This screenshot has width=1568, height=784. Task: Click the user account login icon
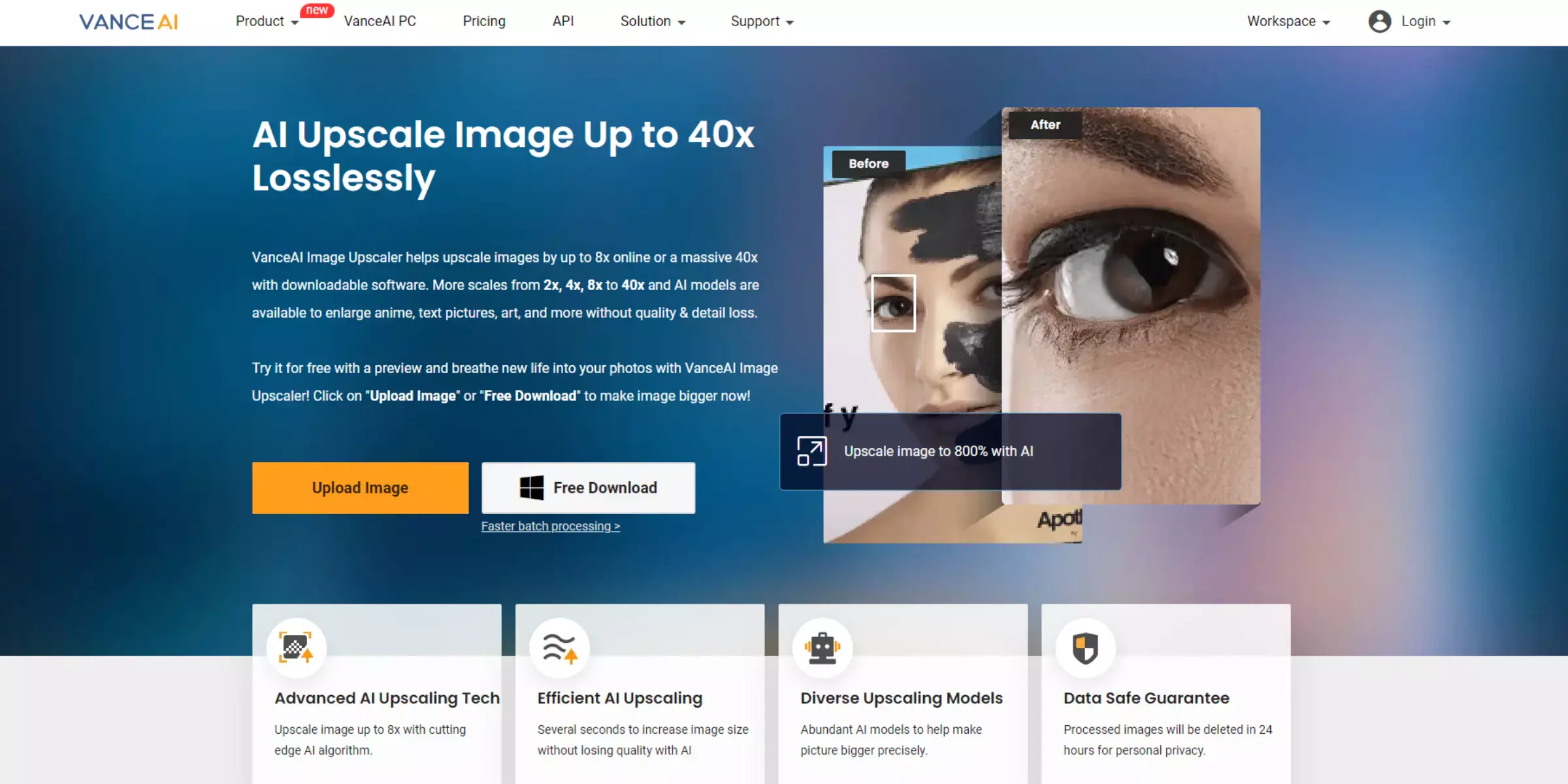[1381, 21]
